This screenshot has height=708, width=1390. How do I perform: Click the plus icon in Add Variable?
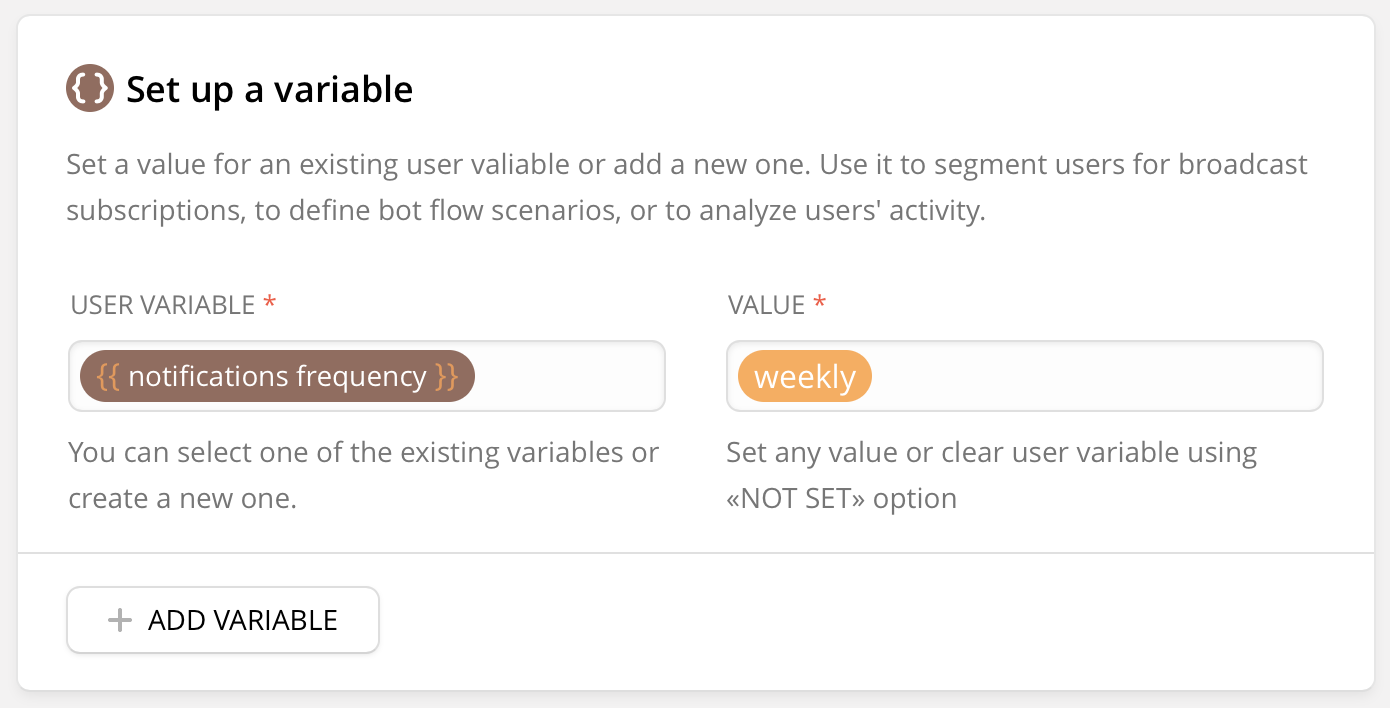click(x=120, y=621)
